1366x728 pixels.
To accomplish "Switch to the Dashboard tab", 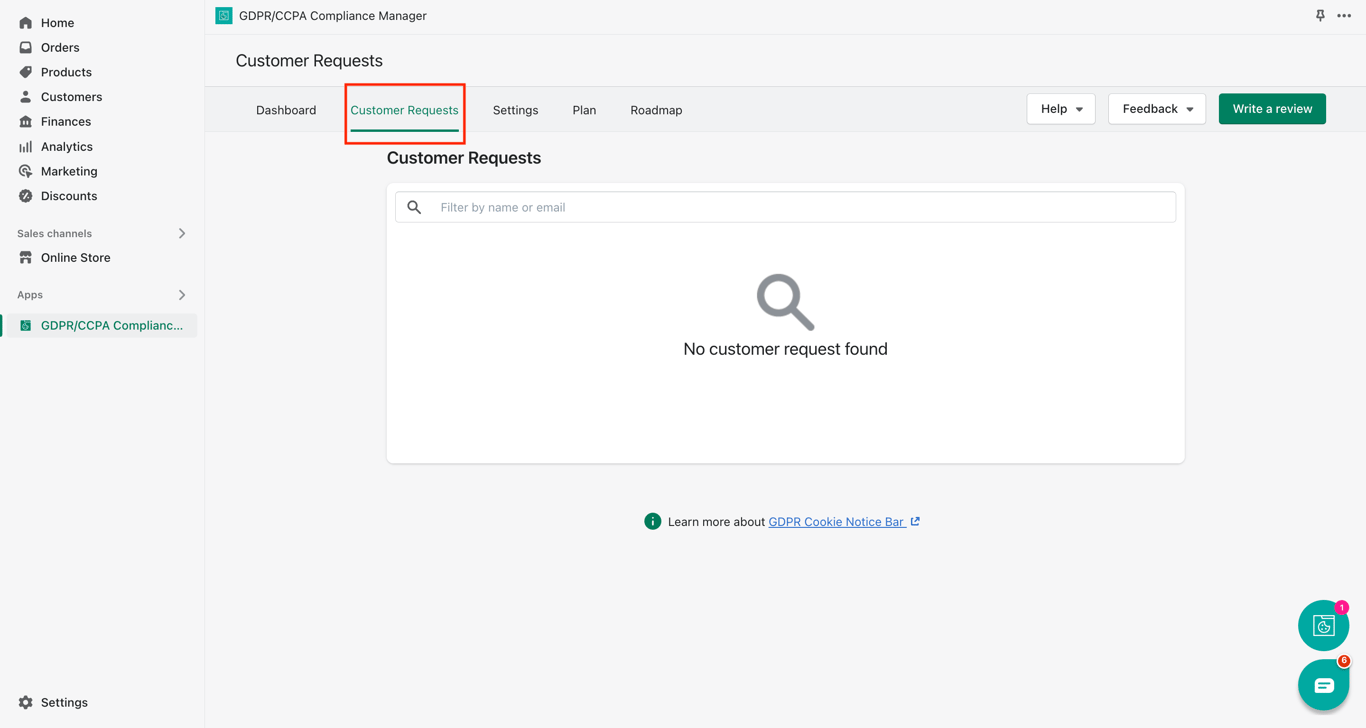I will point(286,110).
